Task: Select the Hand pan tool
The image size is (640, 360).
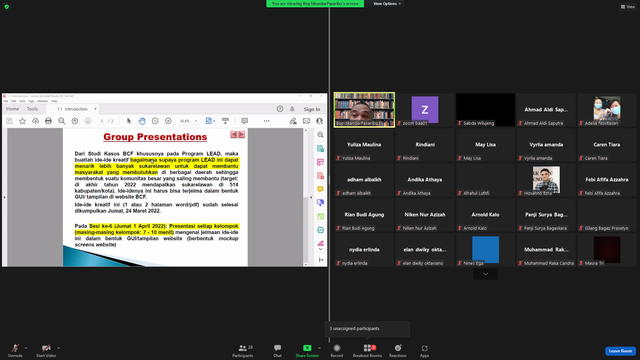Action: click(142, 121)
